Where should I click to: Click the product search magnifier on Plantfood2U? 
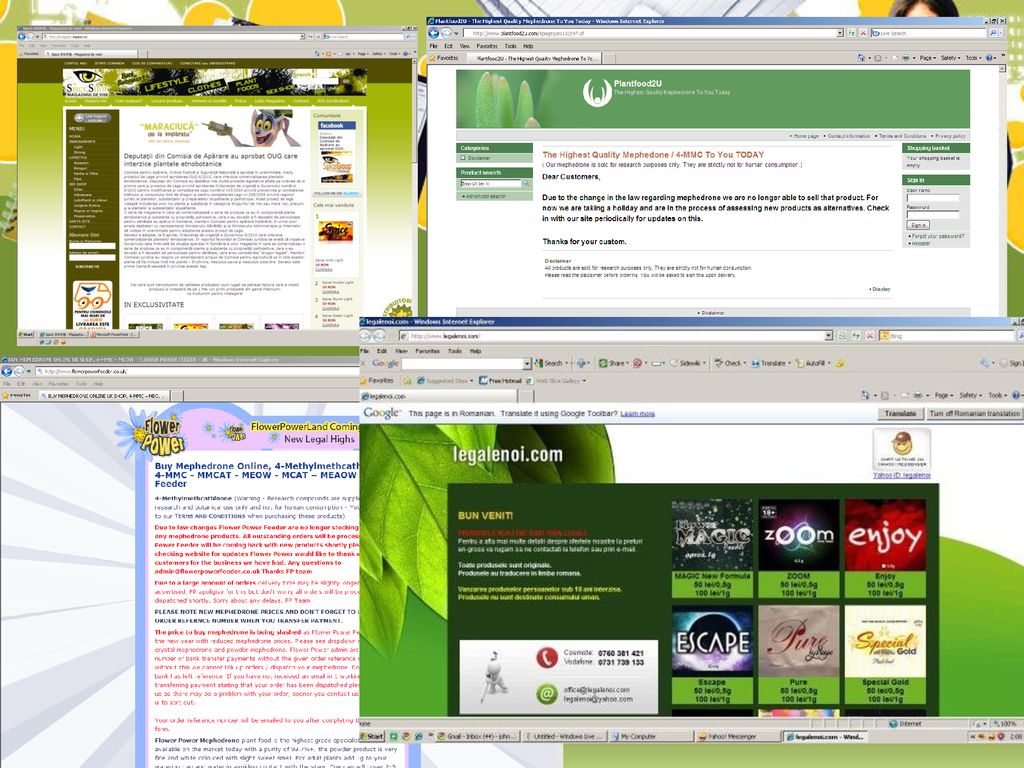point(526,184)
